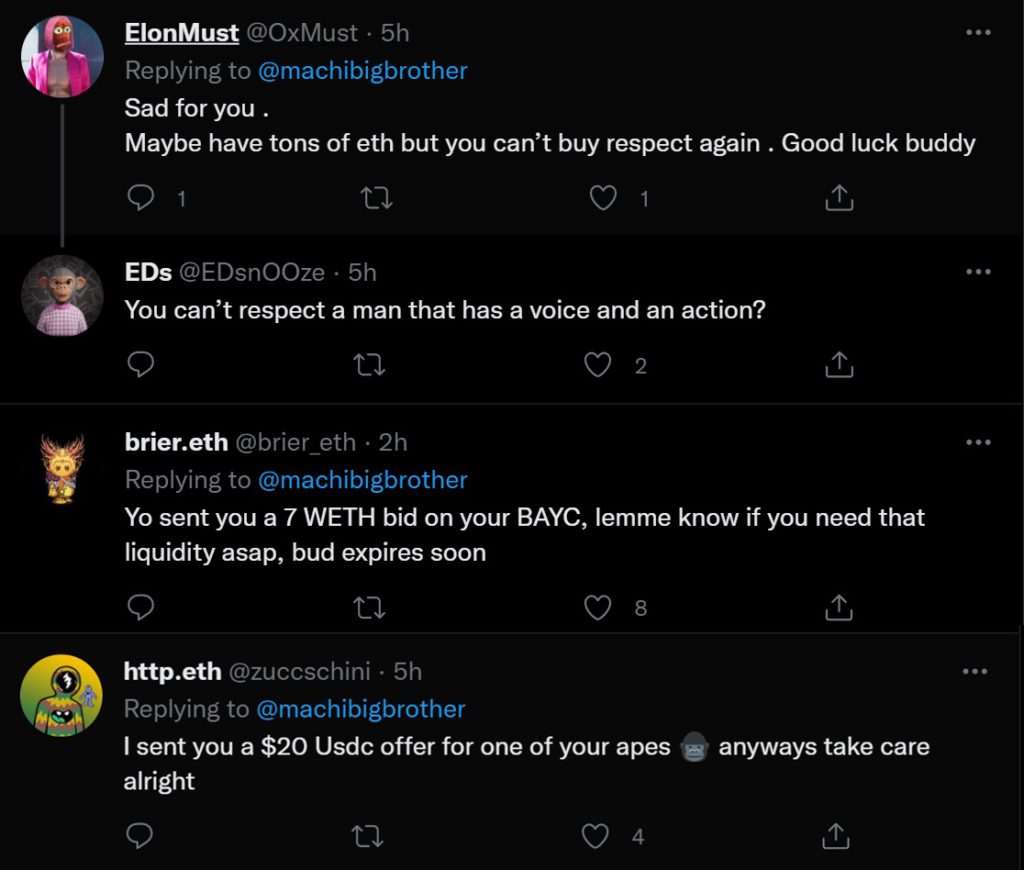The image size is (1024, 870).
Task: Share brier.eth's tweet
Action: click(839, 606)
